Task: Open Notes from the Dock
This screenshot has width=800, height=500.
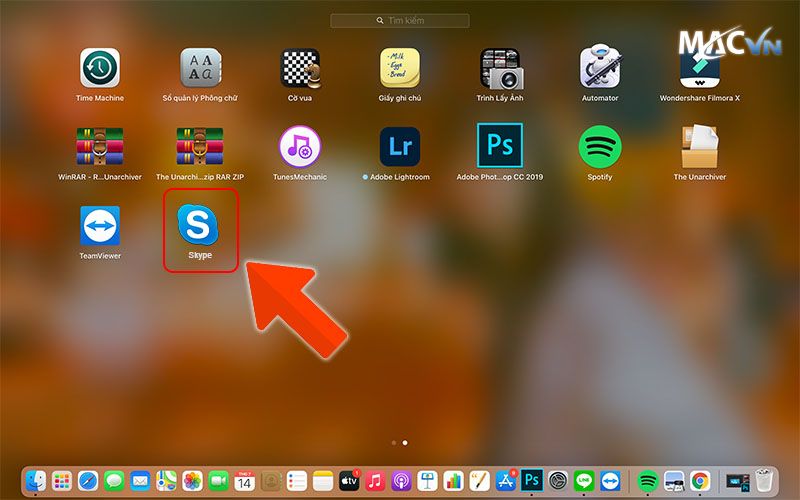Action: coord(322,481)
